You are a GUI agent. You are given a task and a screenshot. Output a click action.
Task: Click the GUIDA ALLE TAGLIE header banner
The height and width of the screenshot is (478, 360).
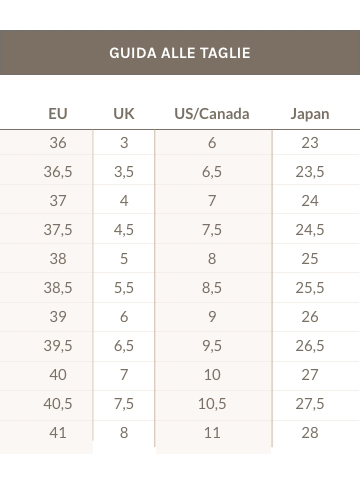180,53
